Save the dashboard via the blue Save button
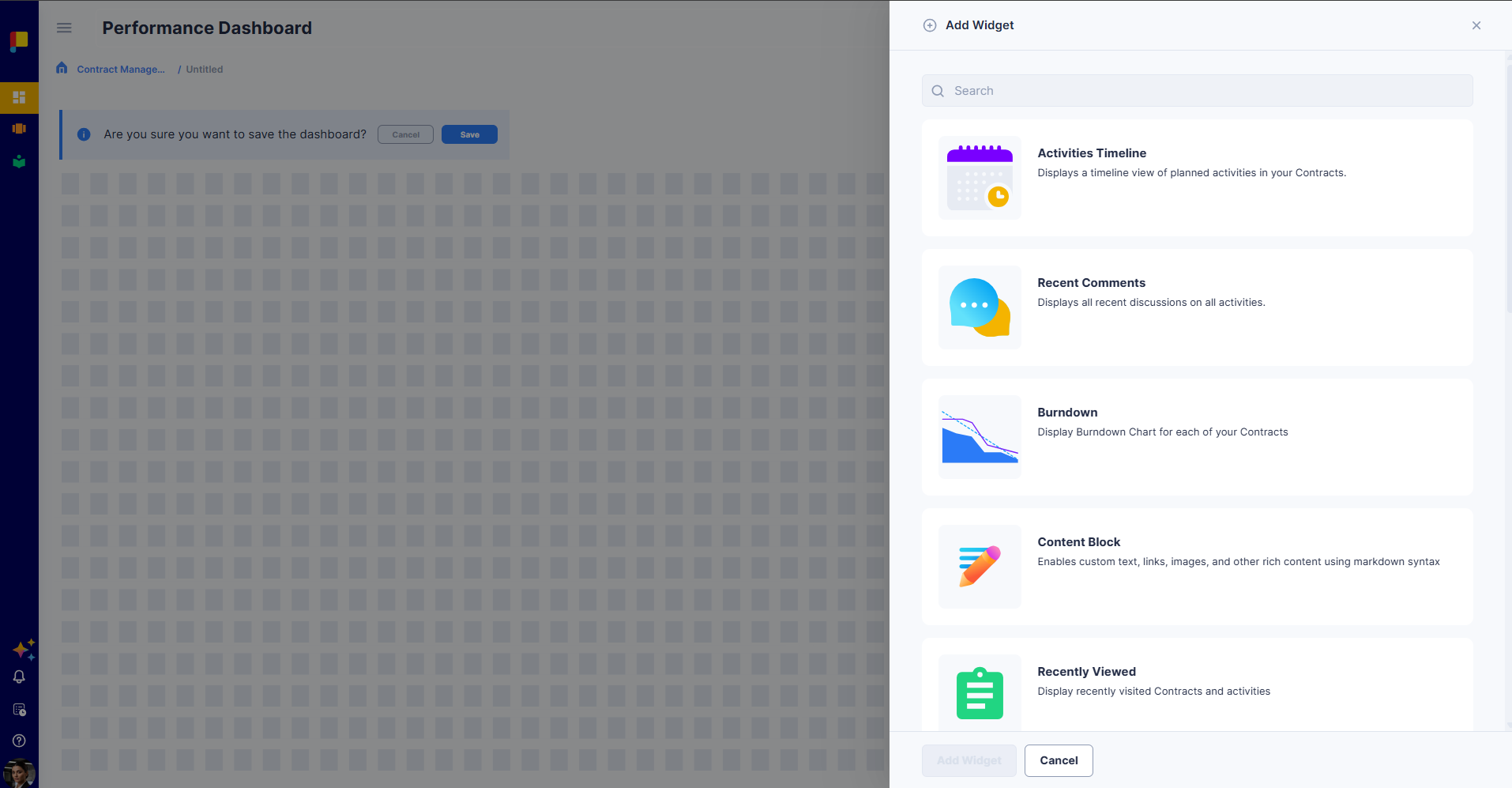This screenshot has height=788, width=1512. coord(469,134)
